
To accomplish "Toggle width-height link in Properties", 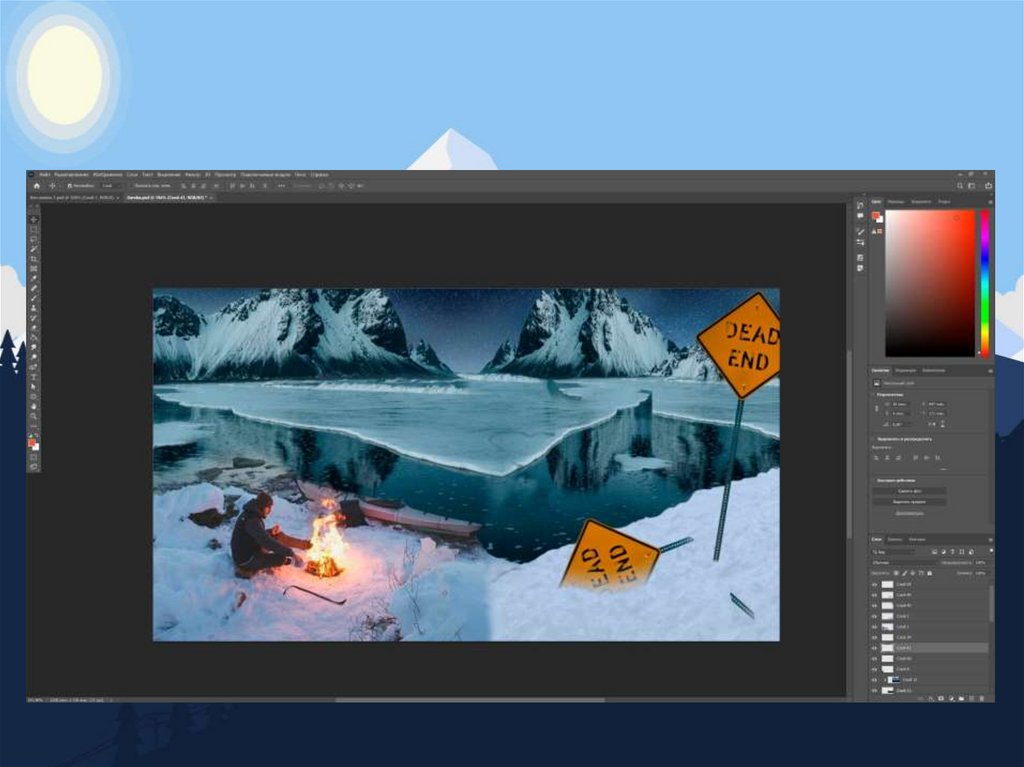I will pyautogui.click(x=877, y=408).
